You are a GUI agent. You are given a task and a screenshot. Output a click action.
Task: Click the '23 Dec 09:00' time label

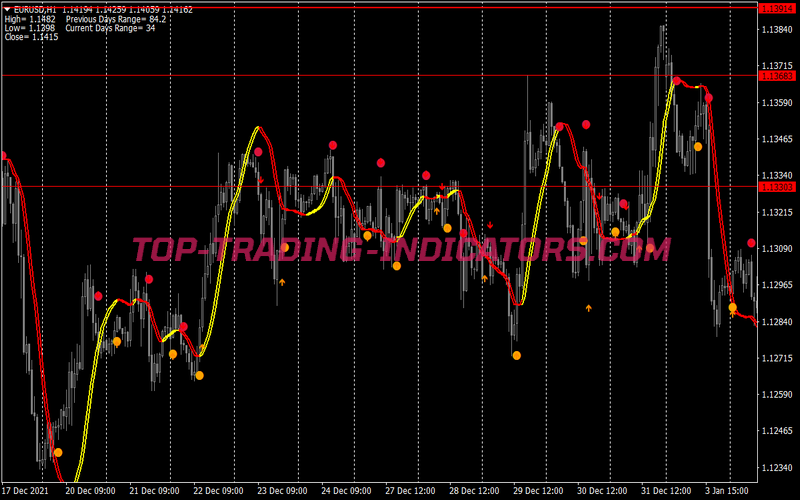(x=282, y=491)
